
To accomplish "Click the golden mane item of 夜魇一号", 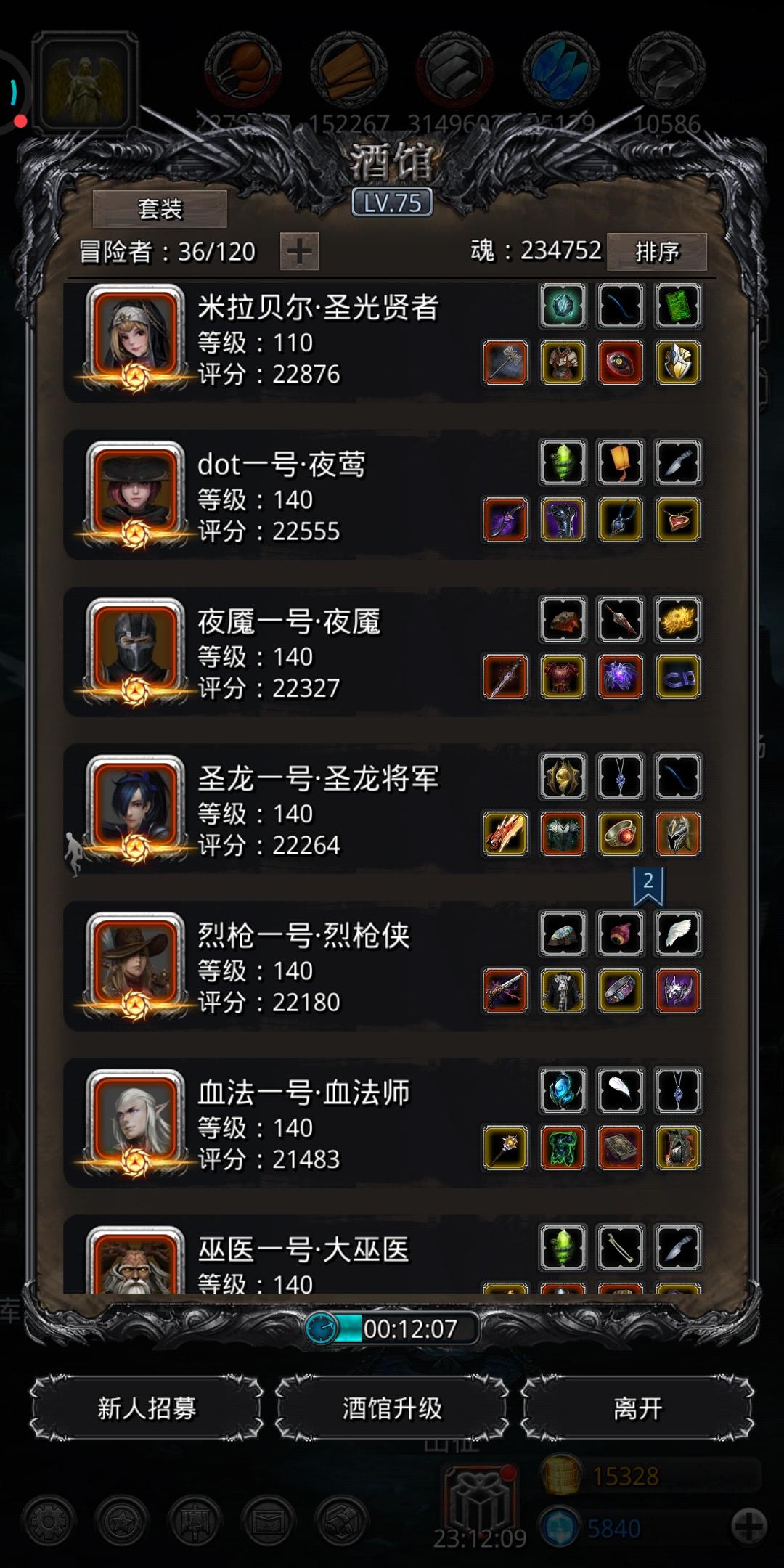I will point(678,619).
